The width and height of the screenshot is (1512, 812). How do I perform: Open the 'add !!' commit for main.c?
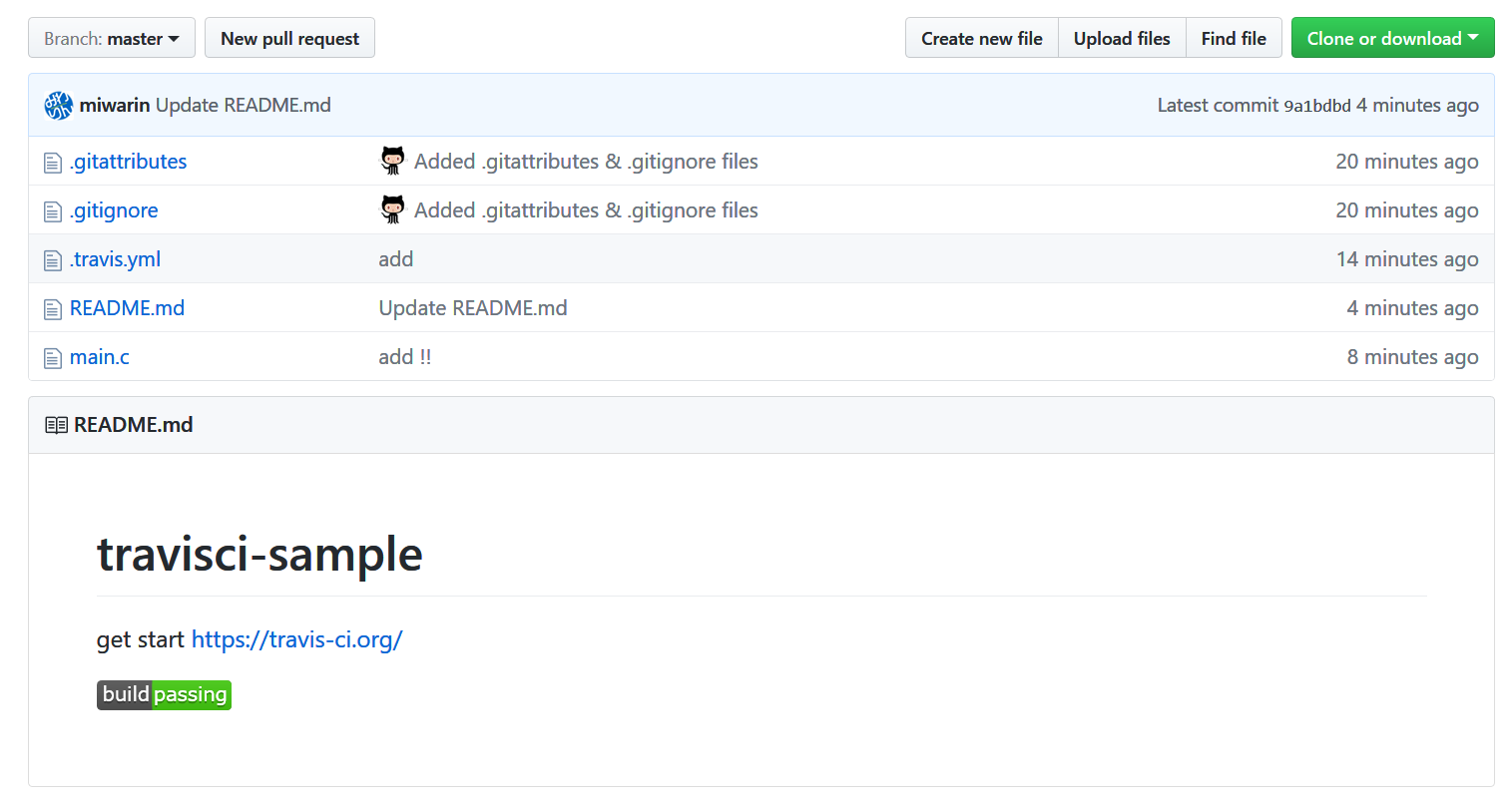point(405,357)
